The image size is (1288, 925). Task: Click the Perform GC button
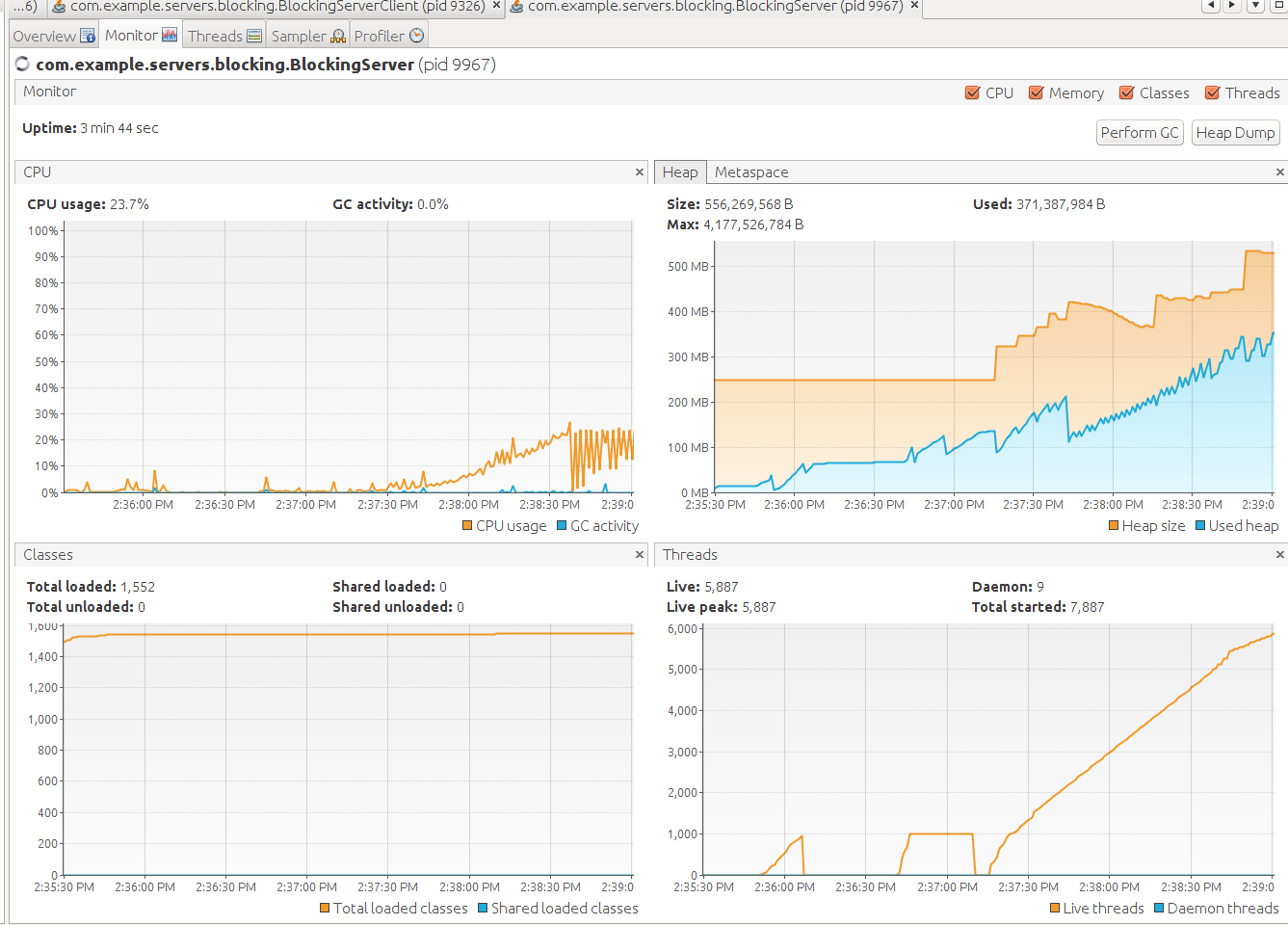1140,133
